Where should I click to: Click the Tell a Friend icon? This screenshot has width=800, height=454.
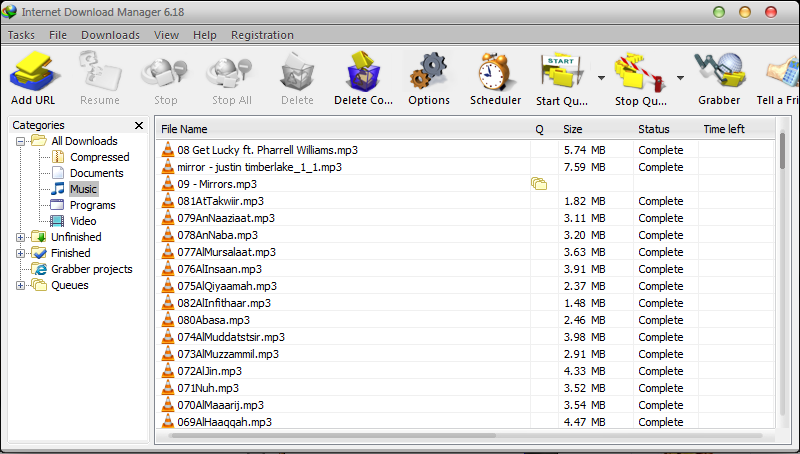782,72
